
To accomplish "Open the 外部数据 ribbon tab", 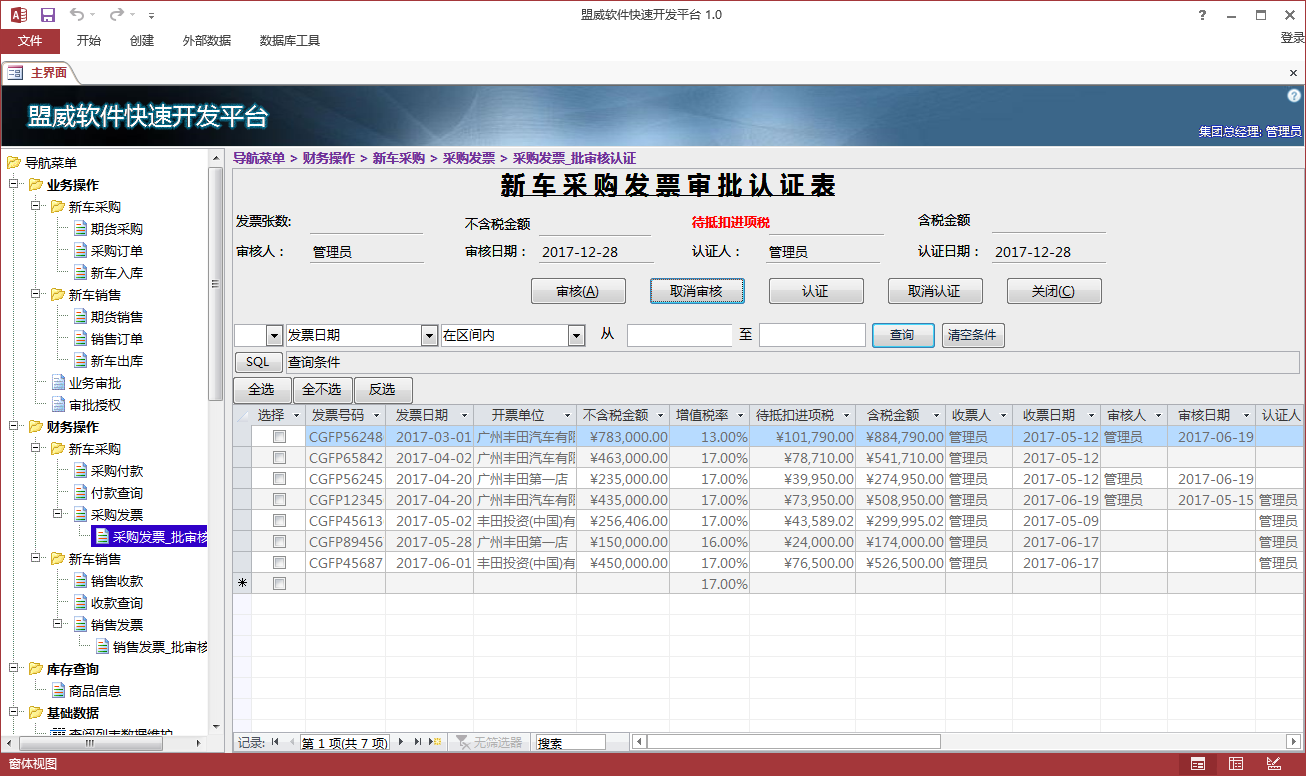I will (x=207, y=41).
